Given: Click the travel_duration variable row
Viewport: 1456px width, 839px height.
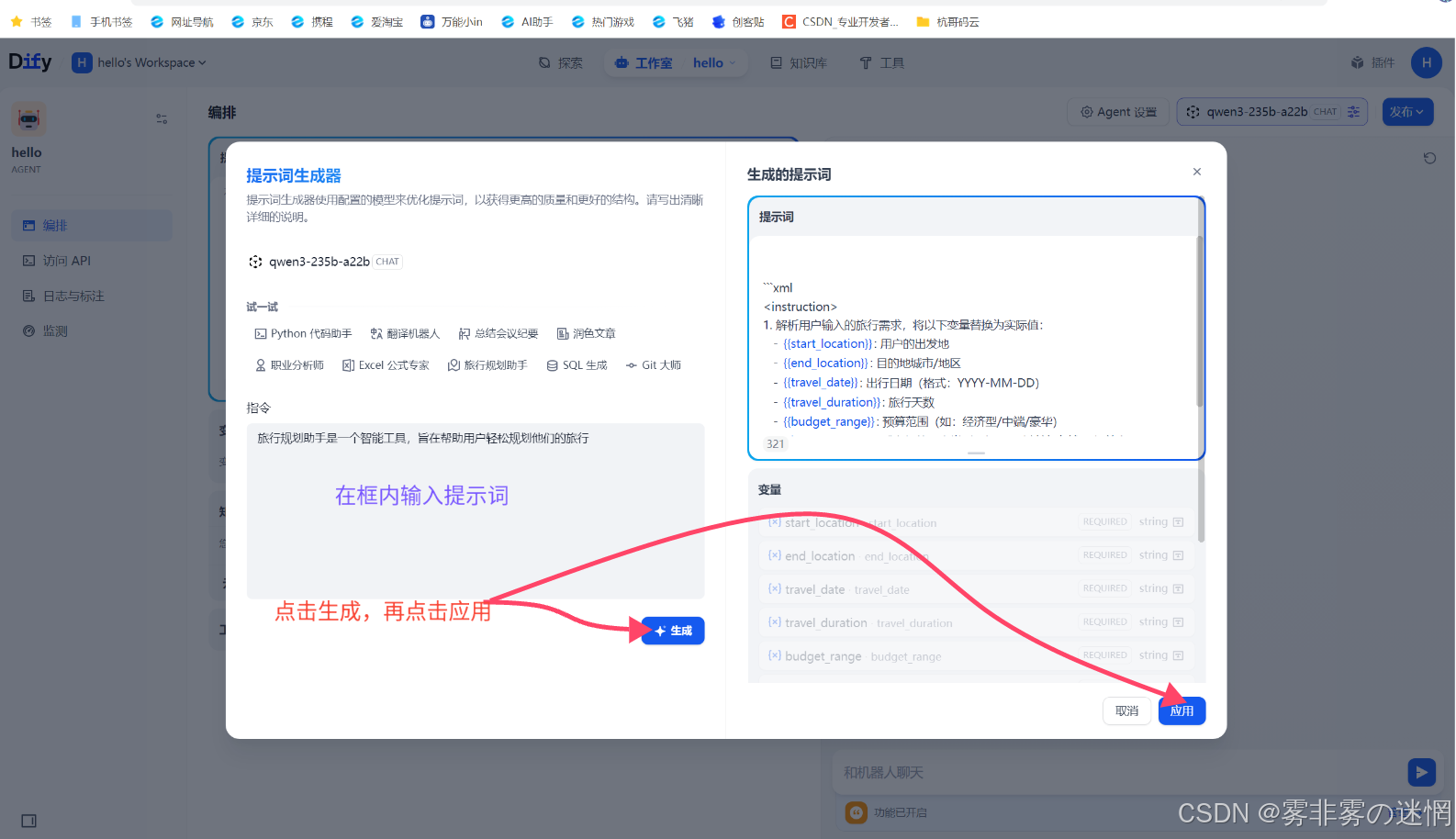Looking at the screenshot, I should [x=977, y=622].
